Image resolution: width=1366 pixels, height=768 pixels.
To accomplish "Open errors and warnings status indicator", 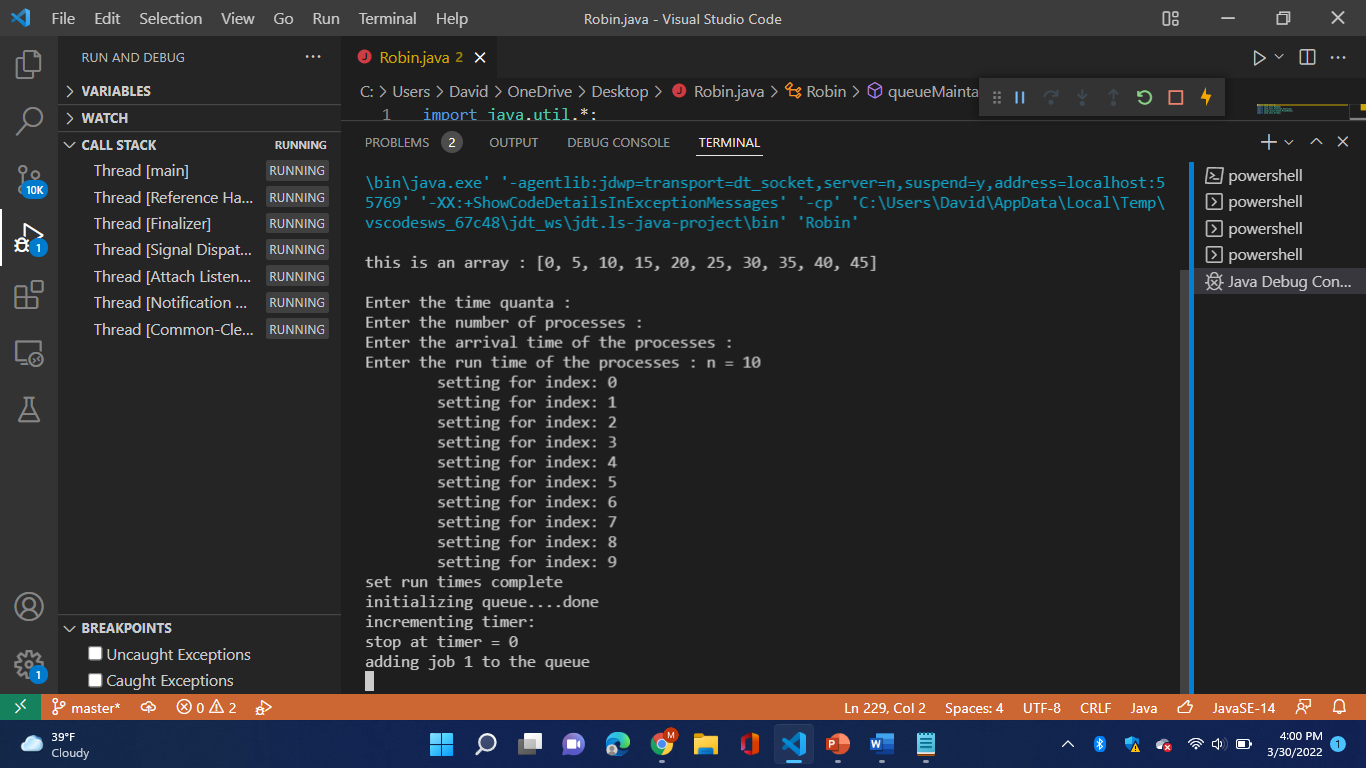I will pyautogui.click(x=207, y=707).
